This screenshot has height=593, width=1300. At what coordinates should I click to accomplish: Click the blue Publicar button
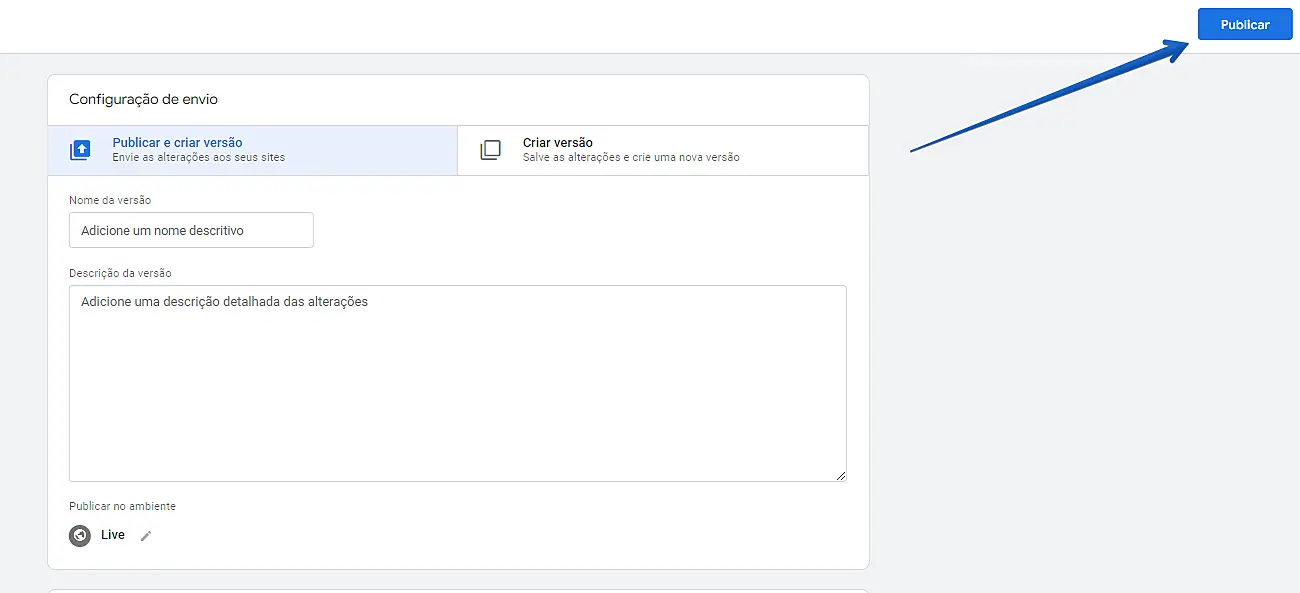pyautogui.click(x=1244, y=25)
